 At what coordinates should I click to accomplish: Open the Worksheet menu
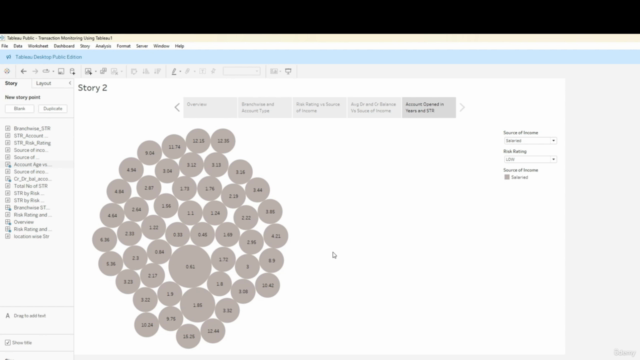pos(38,46)
